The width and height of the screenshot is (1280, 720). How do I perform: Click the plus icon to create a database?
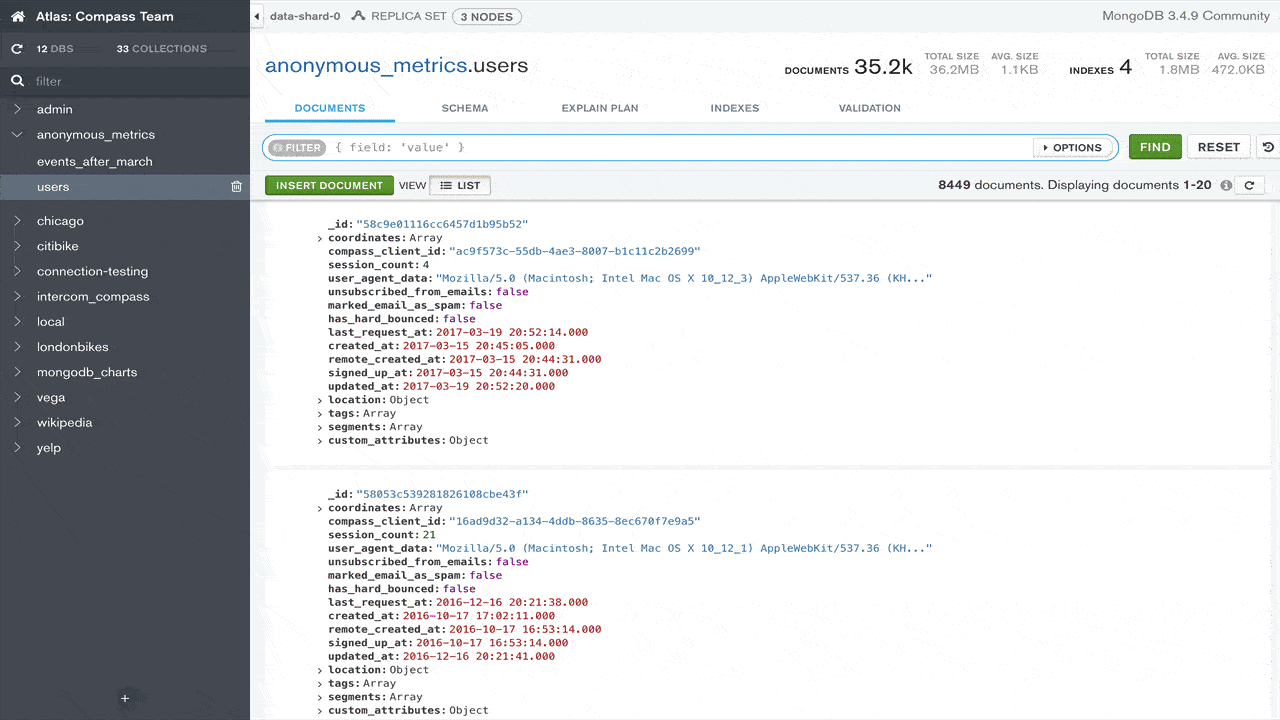(x=125, y=699)
